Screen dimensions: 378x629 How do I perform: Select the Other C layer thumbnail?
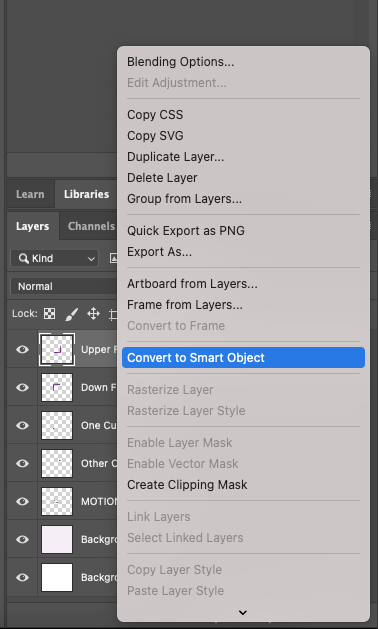click(57, 463)
